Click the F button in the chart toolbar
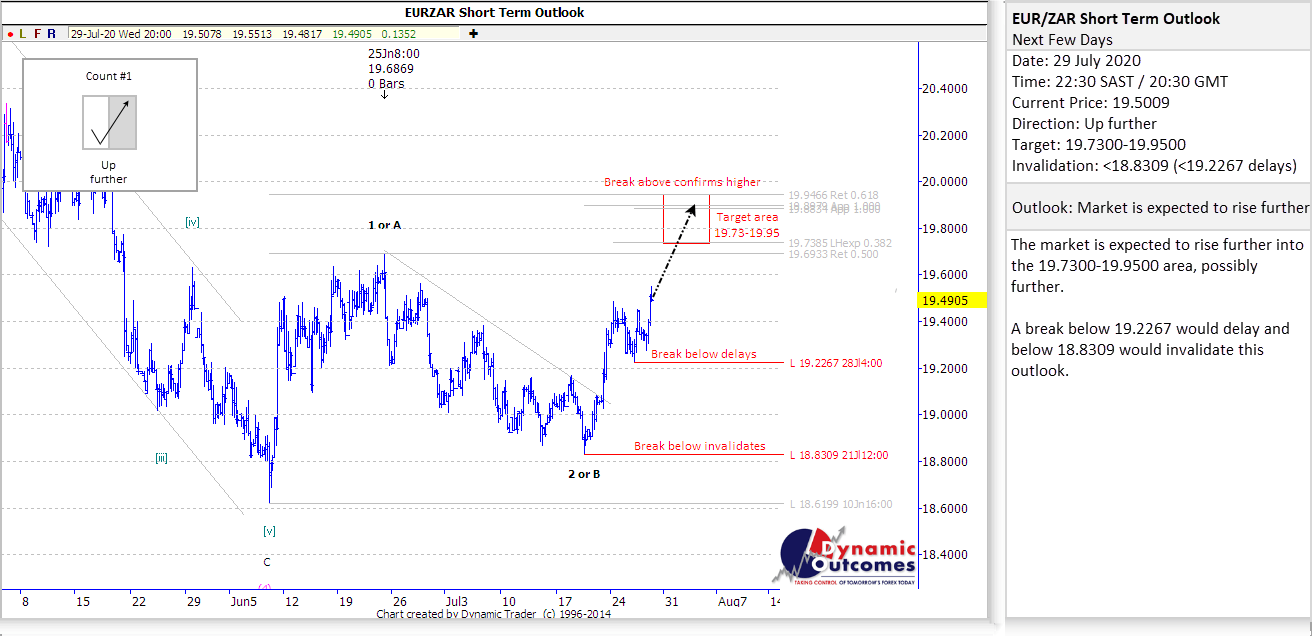Screen dimensions: 1312x636 click(38, 33)
